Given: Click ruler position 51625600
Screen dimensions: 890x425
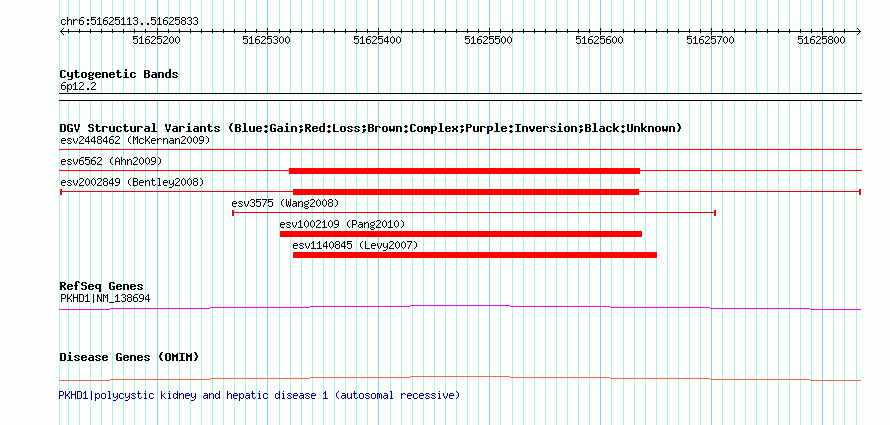Looking at the screenshot, I should pos(600,40).
